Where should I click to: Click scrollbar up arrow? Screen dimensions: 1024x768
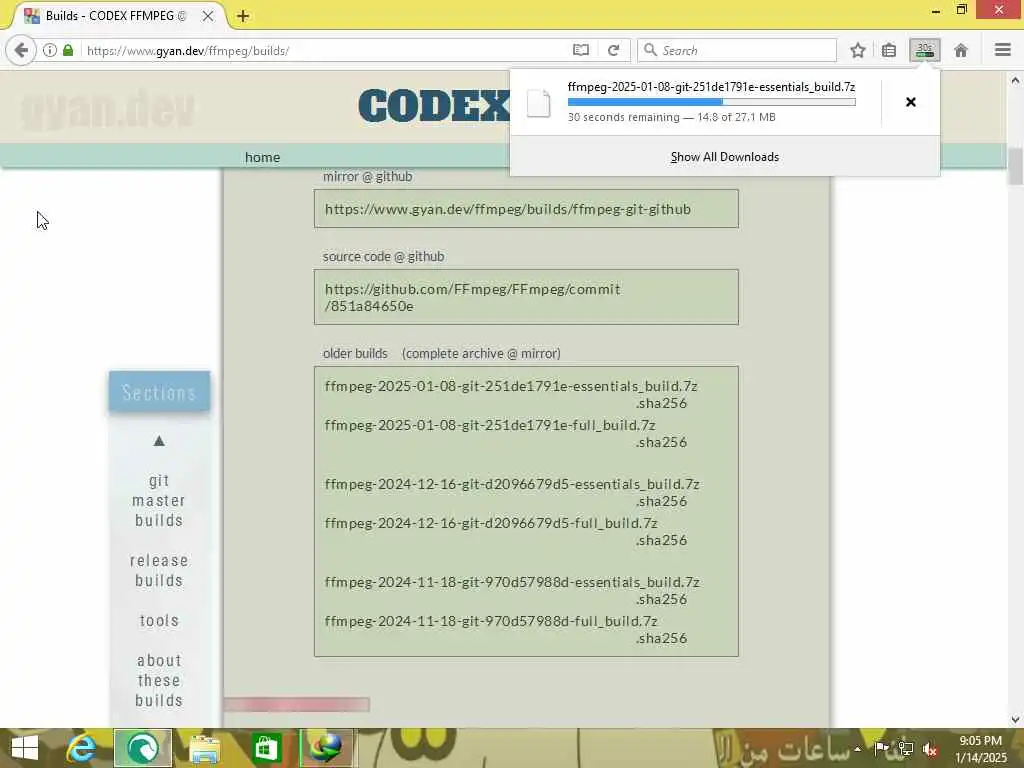click(1015, 80)
